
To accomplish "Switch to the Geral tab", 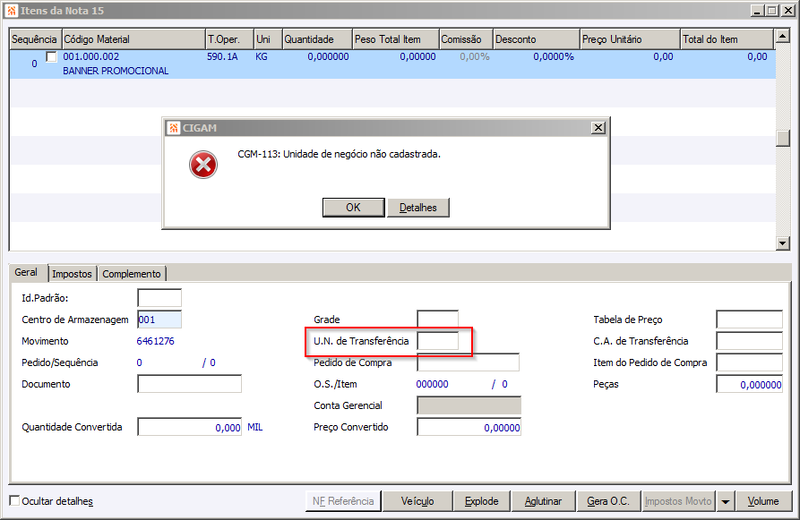I will click(26, 273).
